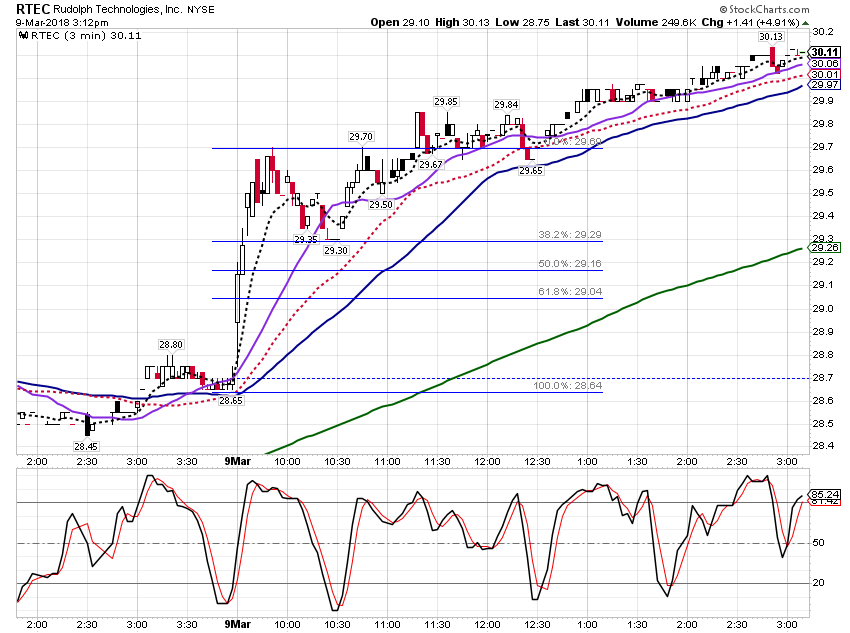Click the 20 level label on the stochastic axis
The image size is (850, 633).
818,583
